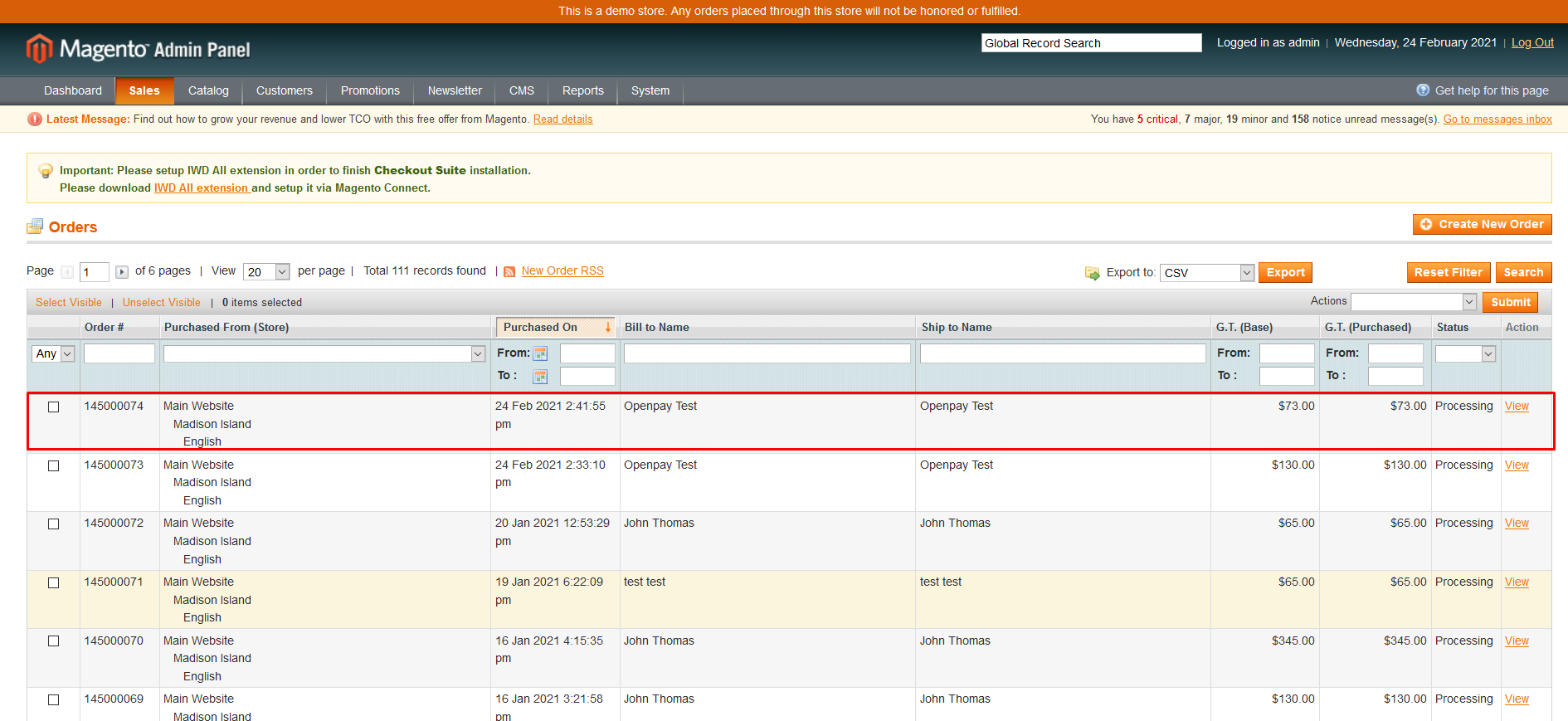The height and width of the screenshot is (721, 1568).
Task: Select checkbox for order 145000072
Action: pyautogui.click(x=54, y=524)
